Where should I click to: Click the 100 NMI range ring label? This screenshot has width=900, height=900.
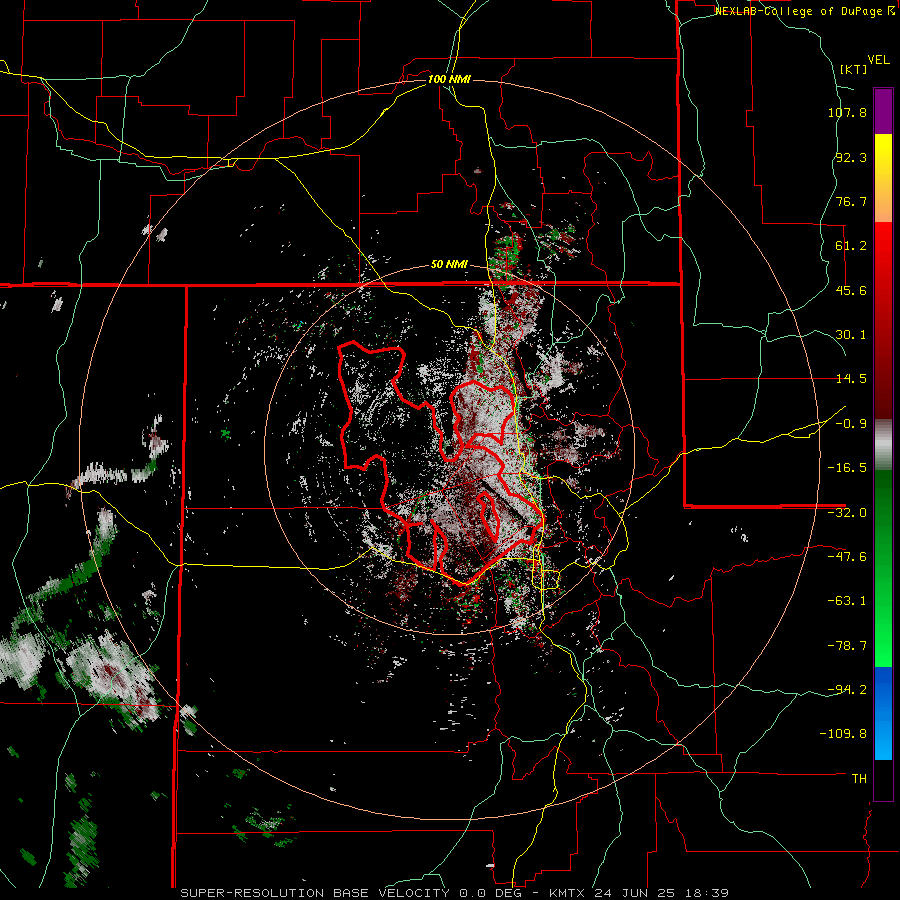tap(449, 79)
